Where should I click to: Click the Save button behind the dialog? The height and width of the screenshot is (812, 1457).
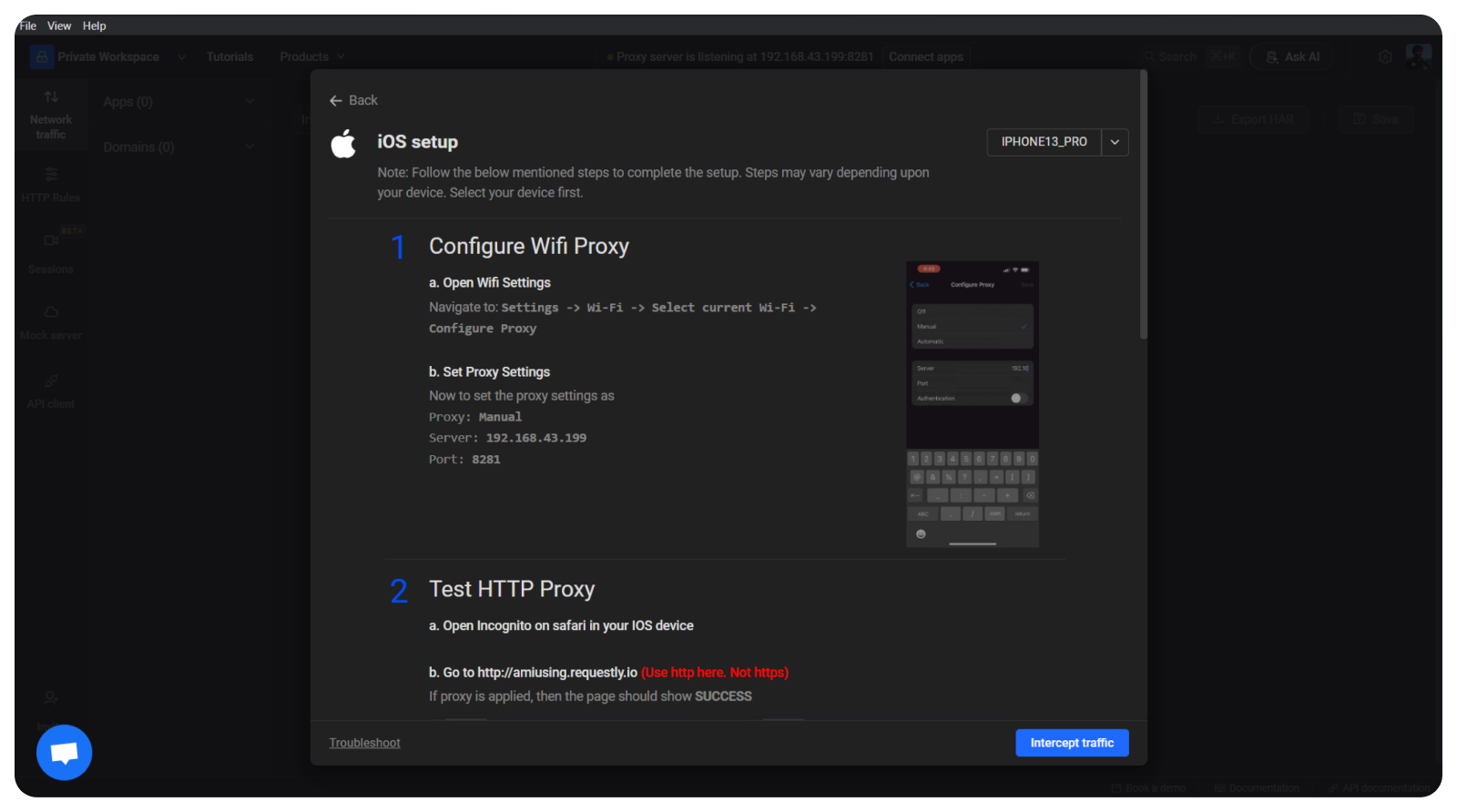pos(1376,119)
